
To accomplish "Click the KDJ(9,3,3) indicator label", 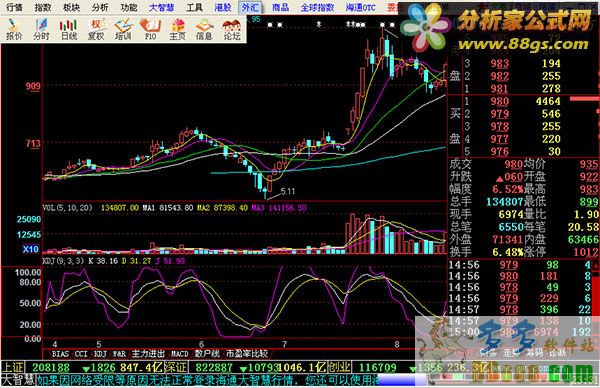I will 64,261.
